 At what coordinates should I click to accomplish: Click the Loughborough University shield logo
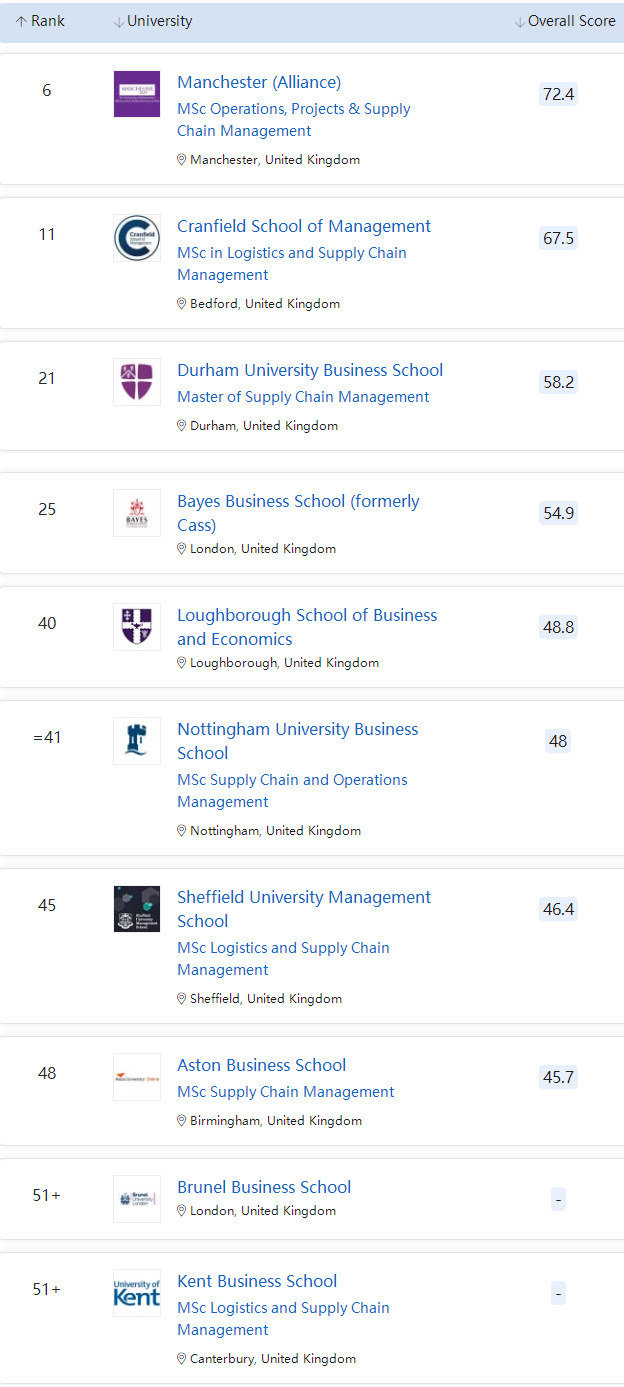[137, 627]
